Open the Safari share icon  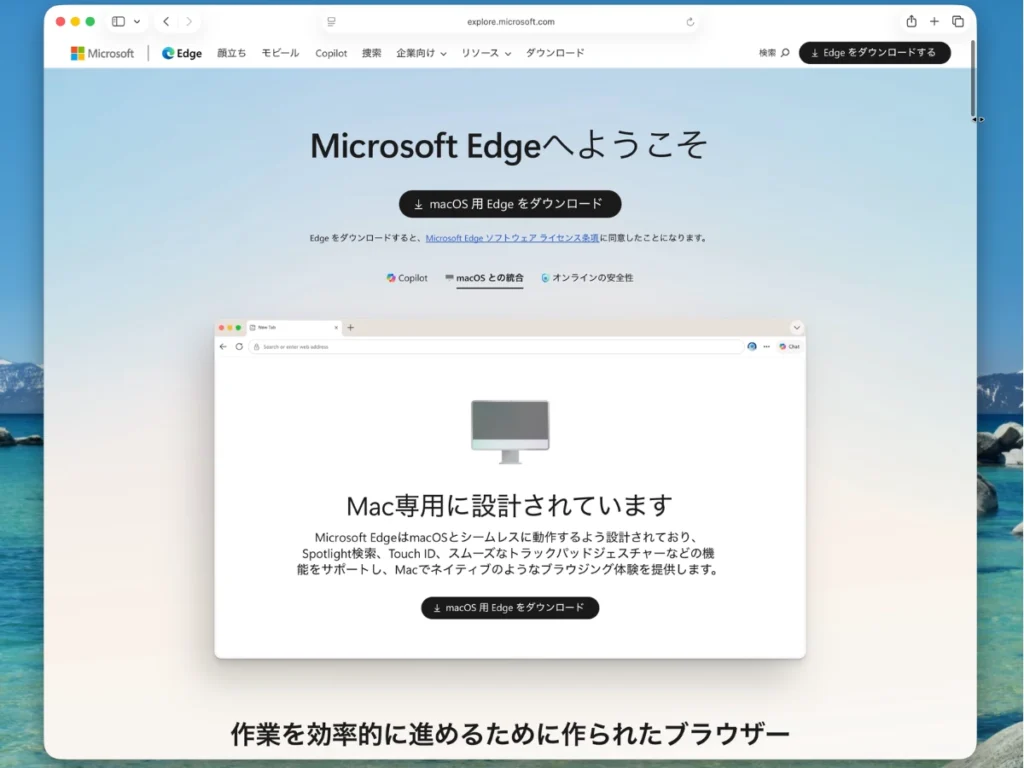911,22
